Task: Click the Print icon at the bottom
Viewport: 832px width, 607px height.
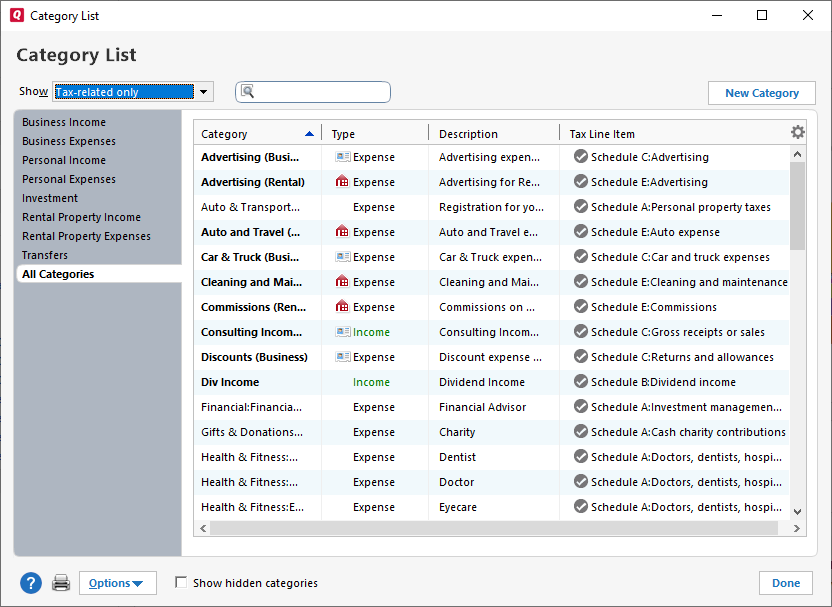Action: click(60, 582)
